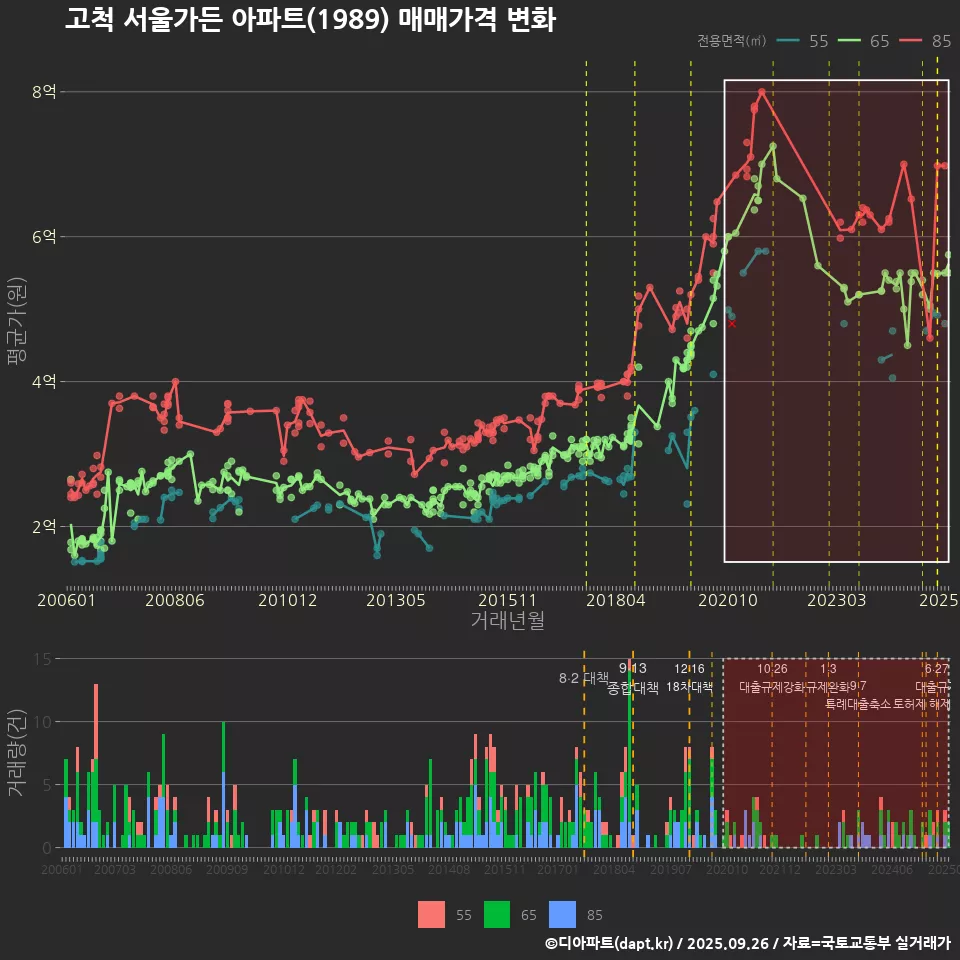Select the green 65 swatch in bottom legend
The height and width of the screenshot is (960, 960).
(497, 914)
